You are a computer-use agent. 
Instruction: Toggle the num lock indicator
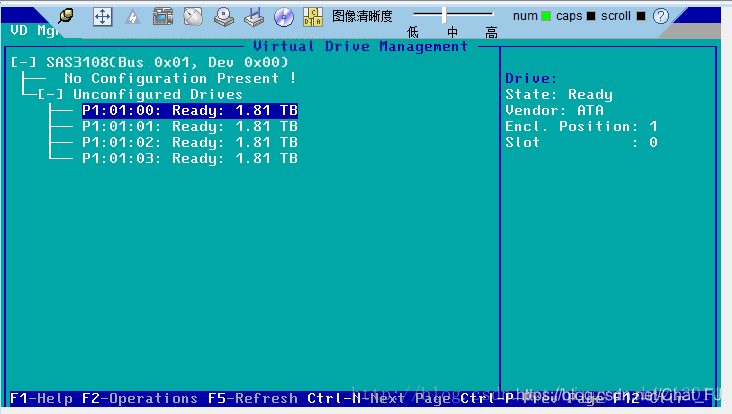[x=545, y=16]
